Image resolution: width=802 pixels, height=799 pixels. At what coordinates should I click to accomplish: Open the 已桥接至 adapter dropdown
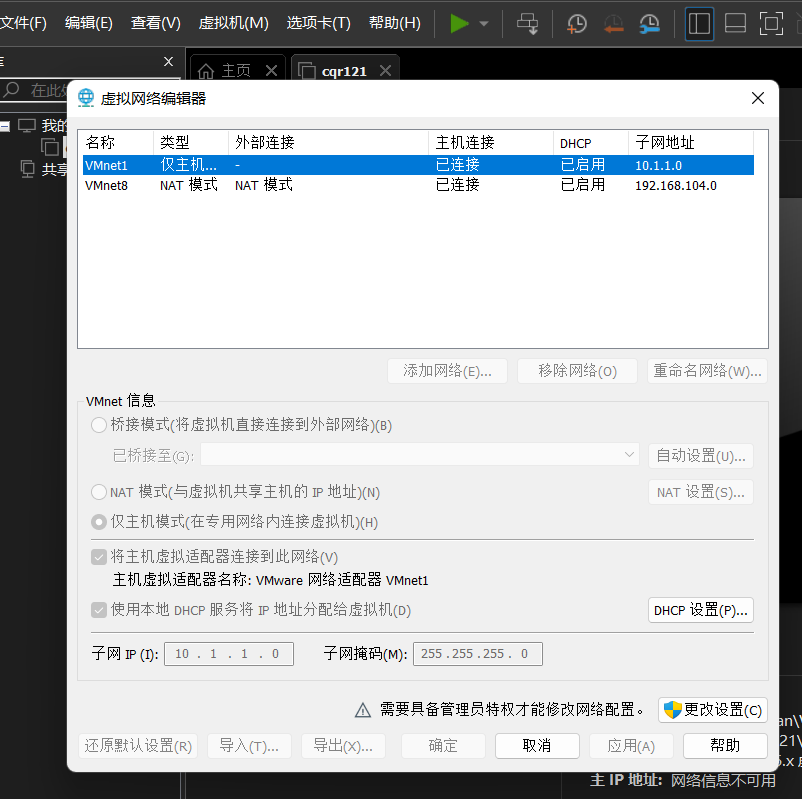tap(420, 454)
